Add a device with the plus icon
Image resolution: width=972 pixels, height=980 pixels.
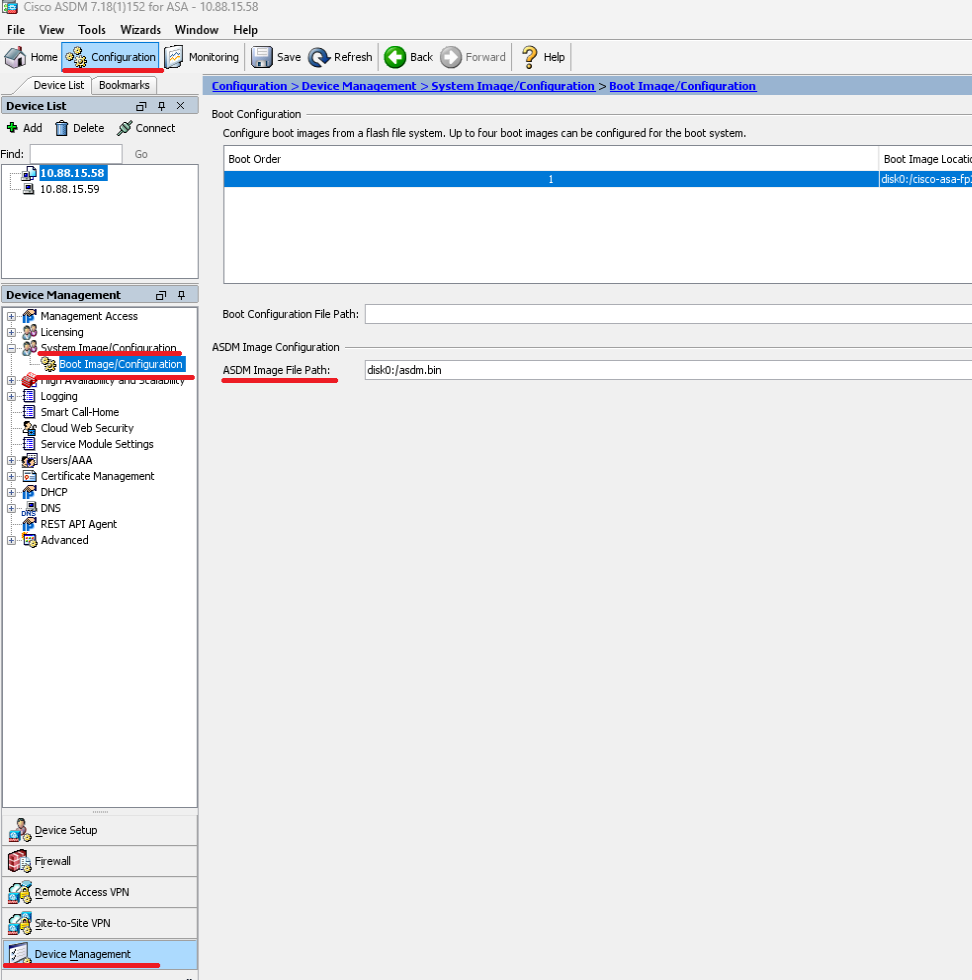(12, 128)
